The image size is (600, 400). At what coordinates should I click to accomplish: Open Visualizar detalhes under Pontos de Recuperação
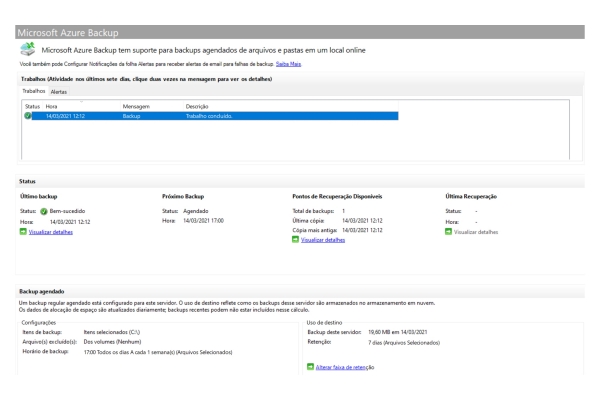tap(323, 240)
